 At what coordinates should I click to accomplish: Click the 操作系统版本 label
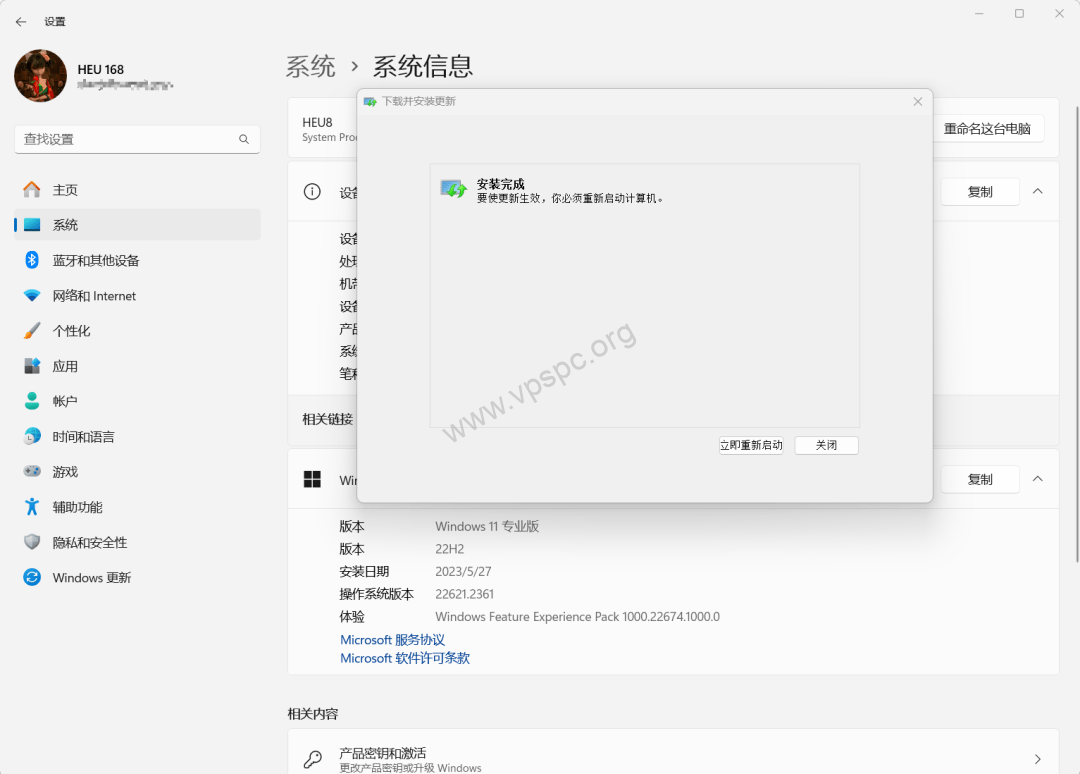(376, 594)
